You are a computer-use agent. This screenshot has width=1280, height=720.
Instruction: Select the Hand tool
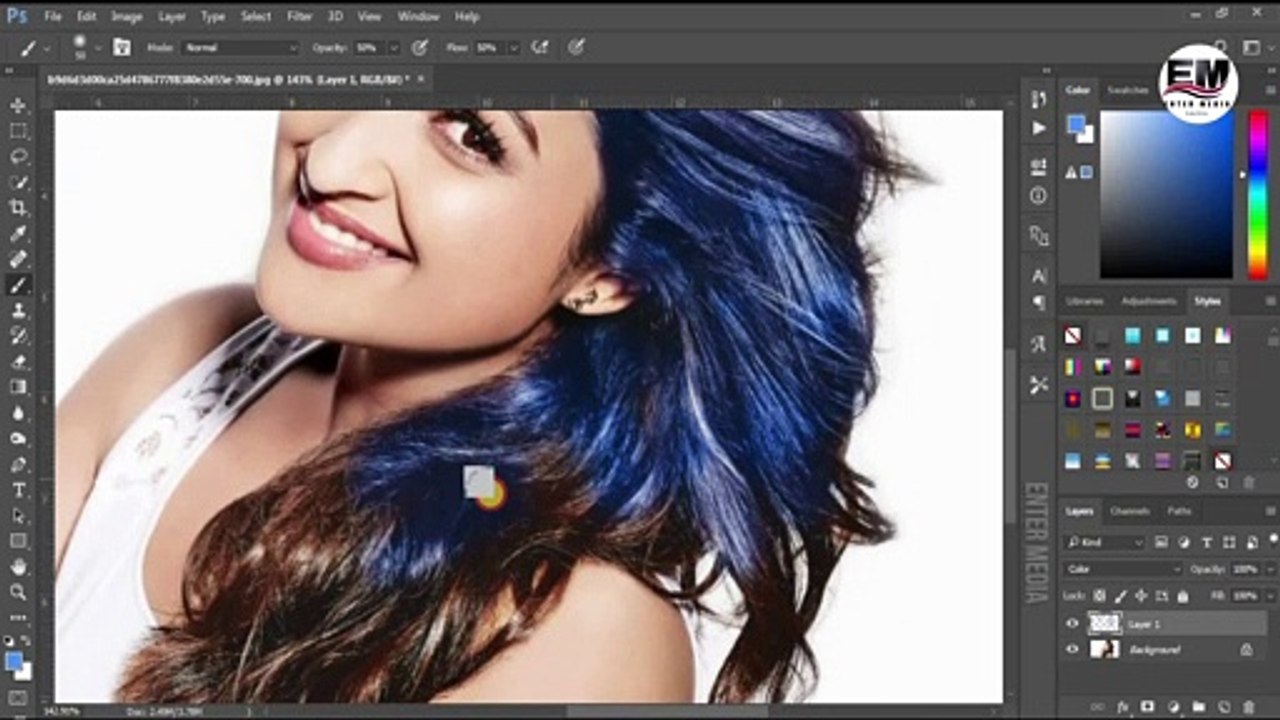18,567
